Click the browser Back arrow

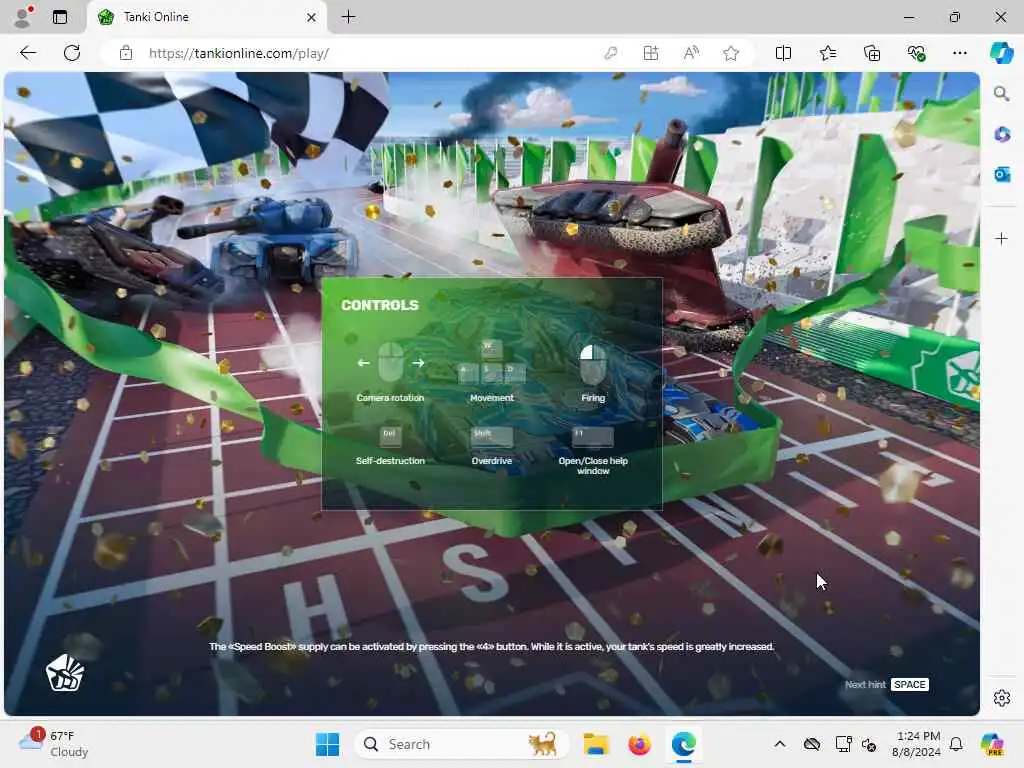(x=28, y=53)
